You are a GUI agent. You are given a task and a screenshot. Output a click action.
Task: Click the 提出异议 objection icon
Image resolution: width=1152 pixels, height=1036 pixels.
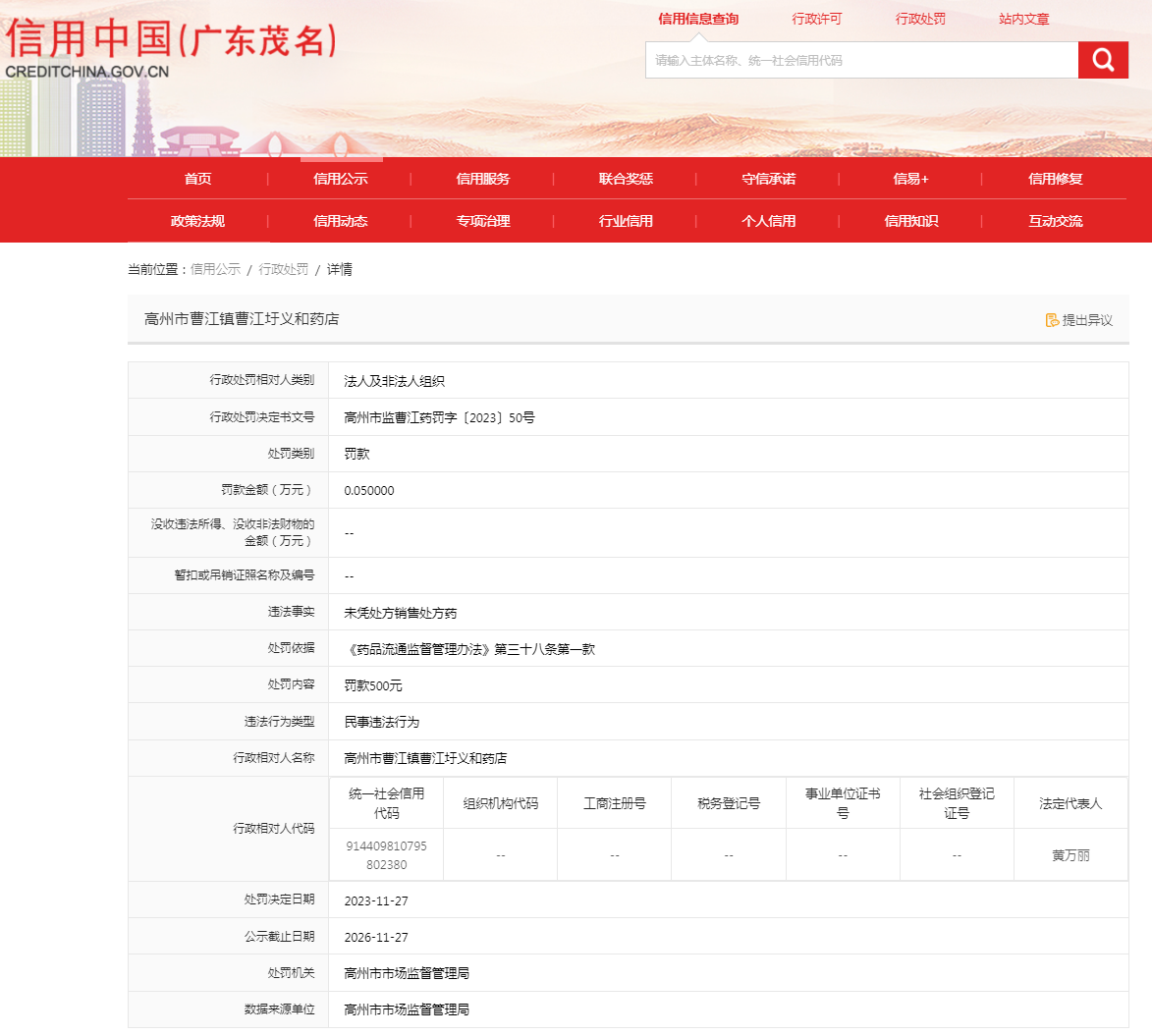(1052, 320)
